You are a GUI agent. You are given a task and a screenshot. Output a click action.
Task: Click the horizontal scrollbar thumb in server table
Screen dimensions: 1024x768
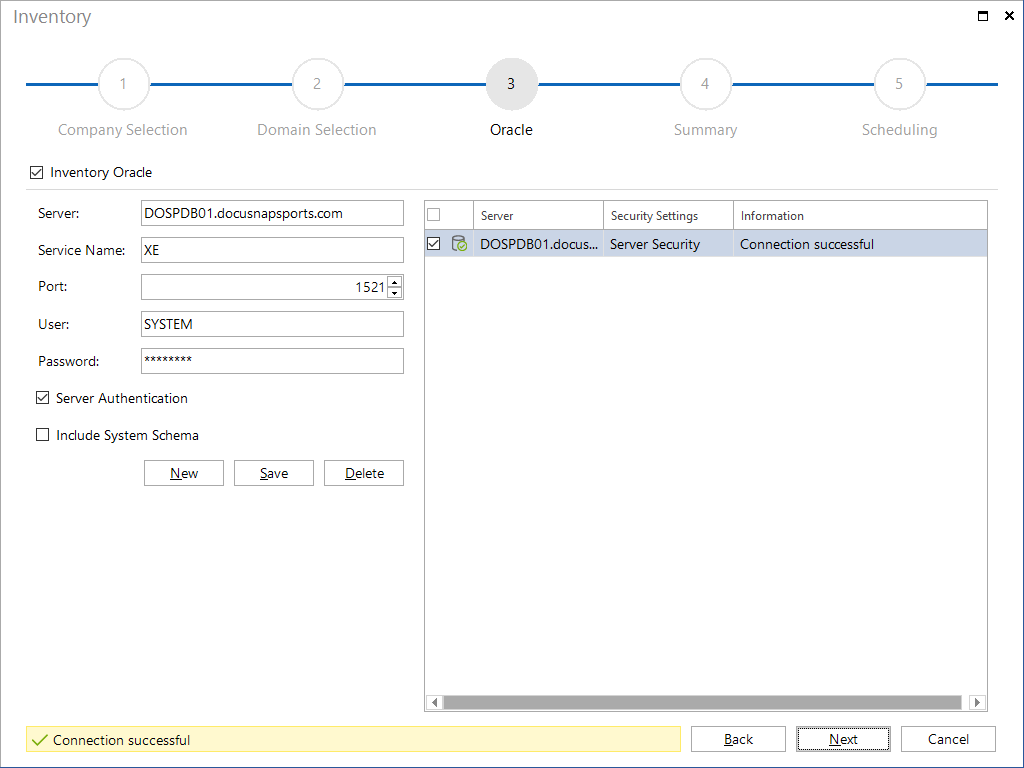(702, 702)
